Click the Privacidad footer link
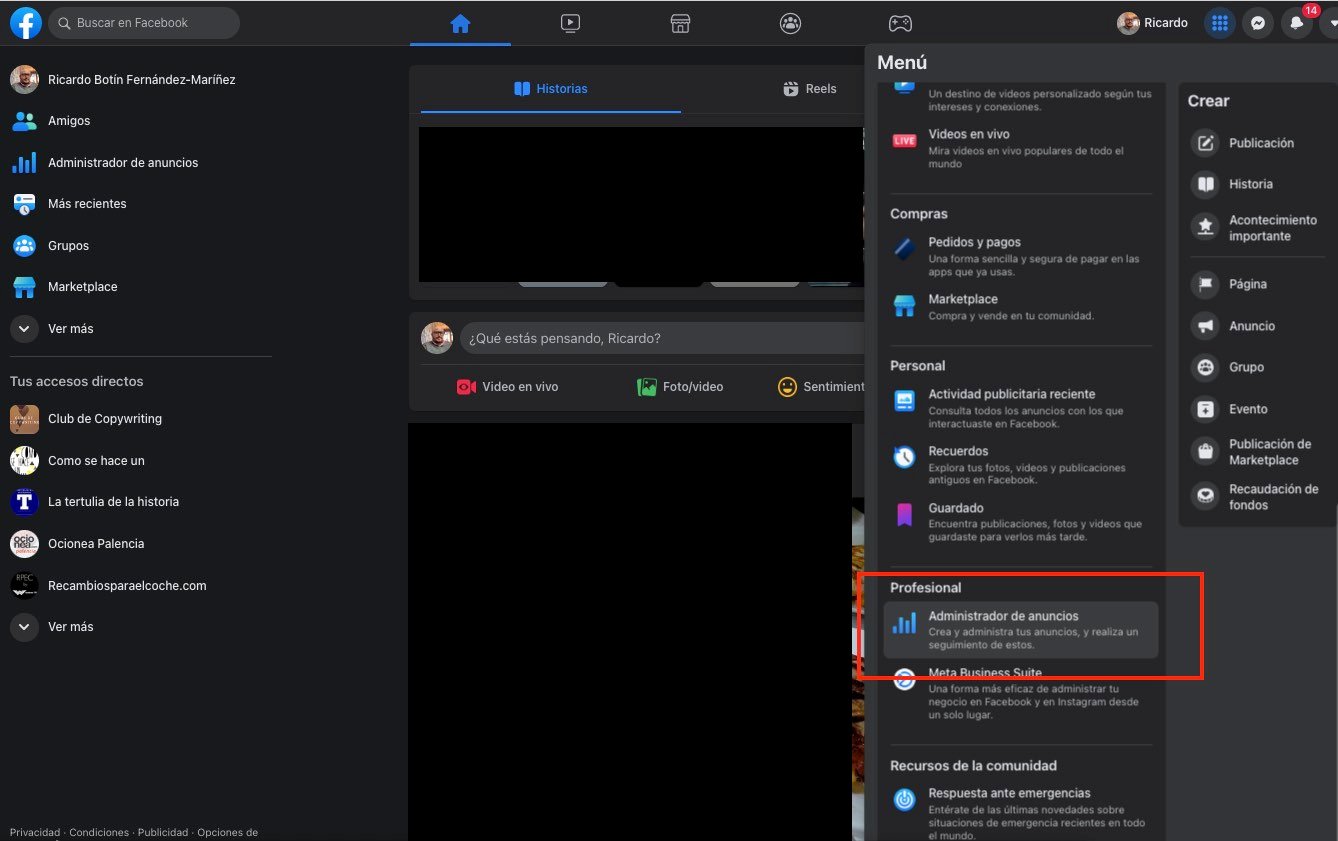The image size is (1338, 841). 35,832
